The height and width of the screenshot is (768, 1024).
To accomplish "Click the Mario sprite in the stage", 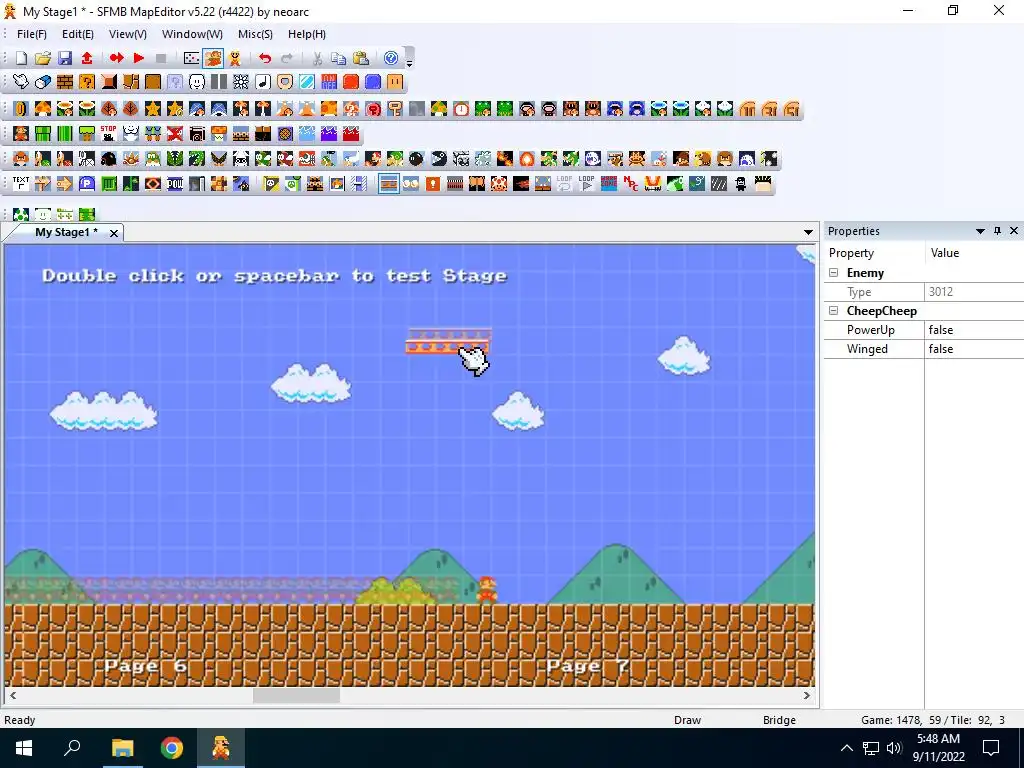I will coord(487,589).
